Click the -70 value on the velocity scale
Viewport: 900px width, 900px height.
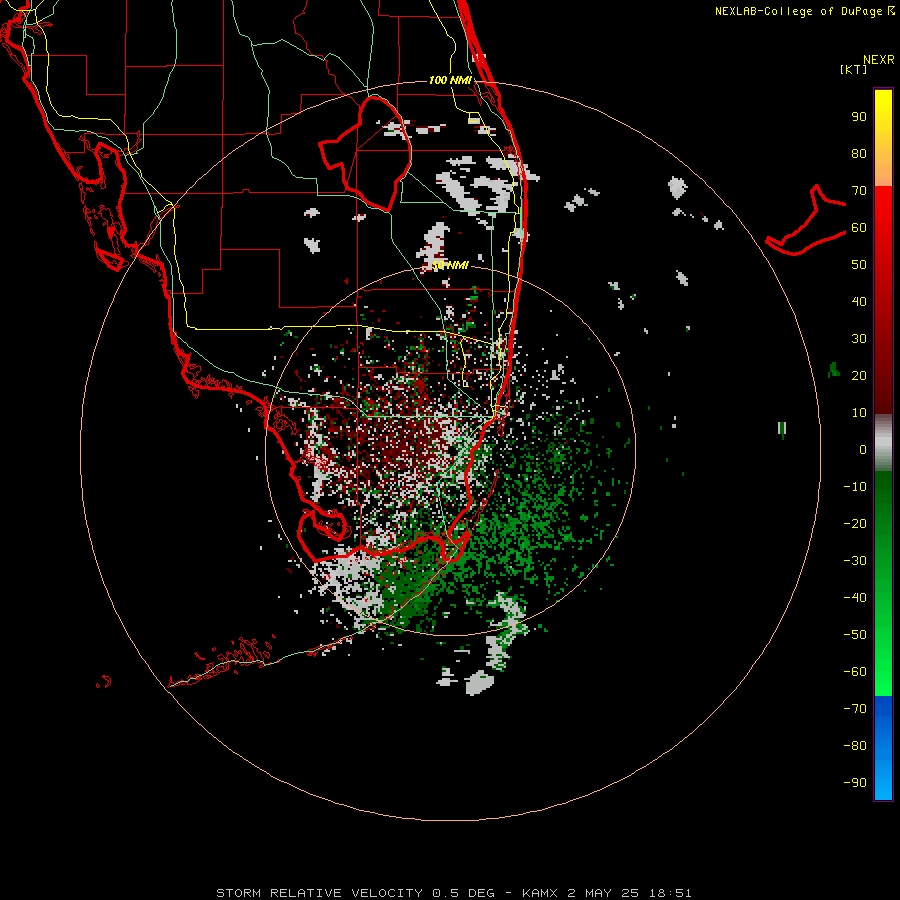(x=855, y=708)
